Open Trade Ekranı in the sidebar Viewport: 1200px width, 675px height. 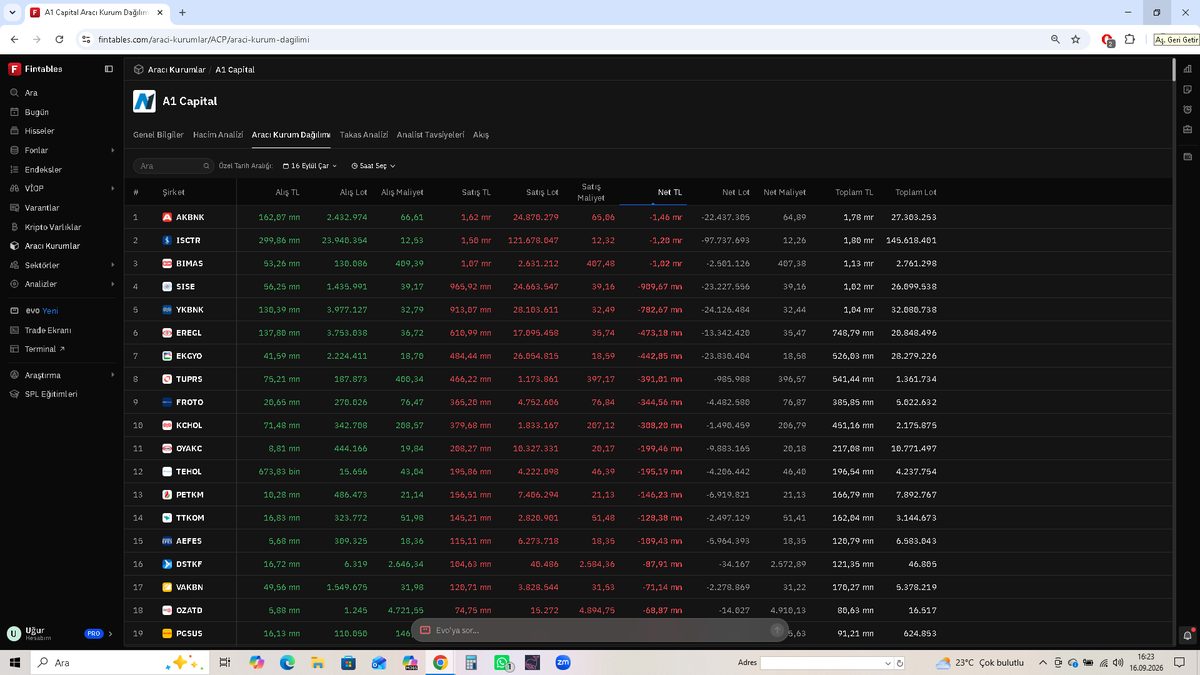[48, 330]
